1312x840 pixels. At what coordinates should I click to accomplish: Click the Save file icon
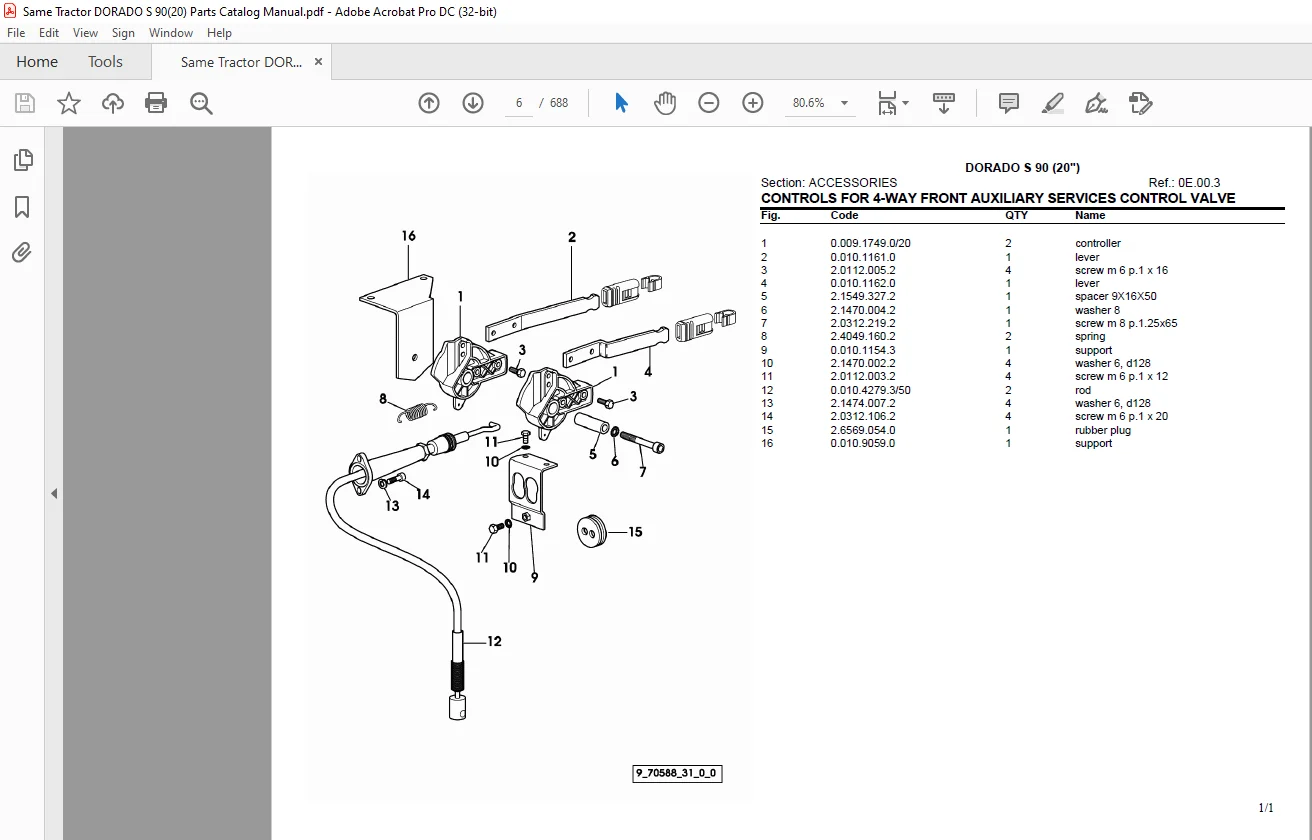point(25,103)
